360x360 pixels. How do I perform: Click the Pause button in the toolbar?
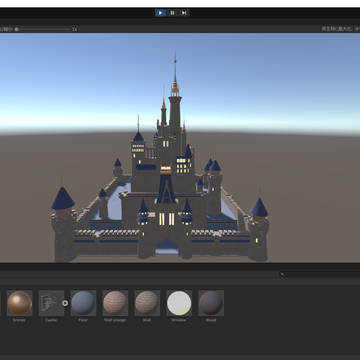[x=172, y=13]
